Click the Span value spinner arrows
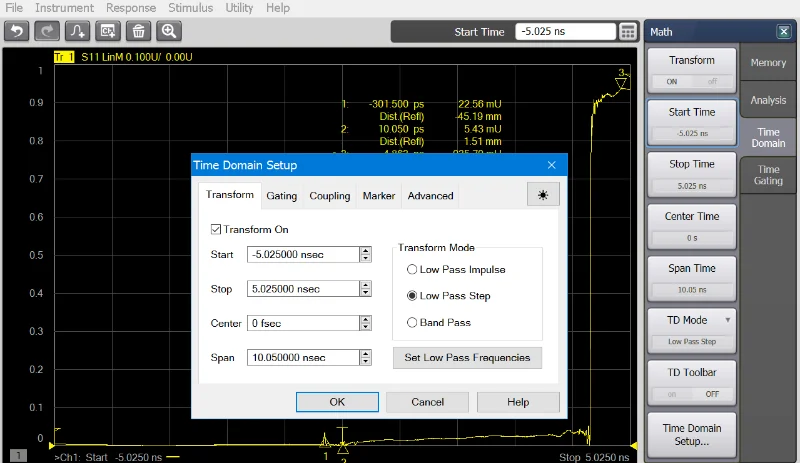The width and height of the screenshot is (800, 463). pyautogui.click(x=365, y=357)
